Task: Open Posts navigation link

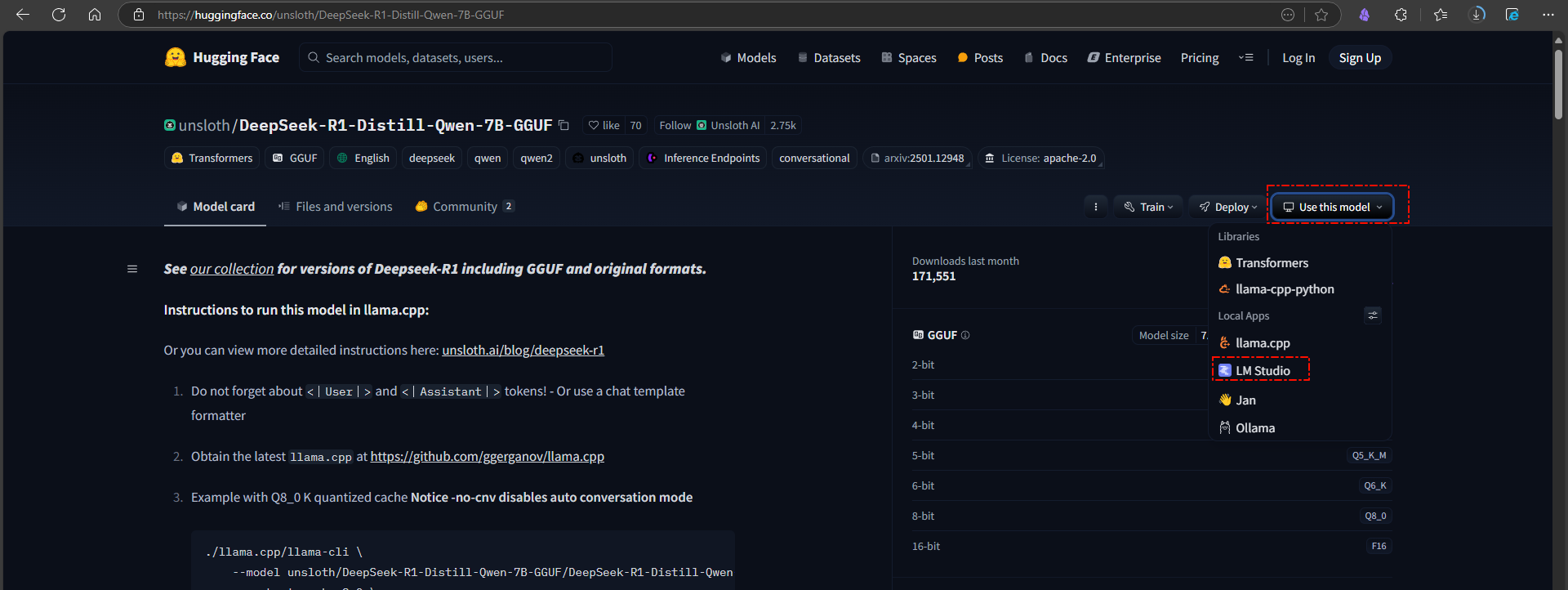Action: coord(979,58)
